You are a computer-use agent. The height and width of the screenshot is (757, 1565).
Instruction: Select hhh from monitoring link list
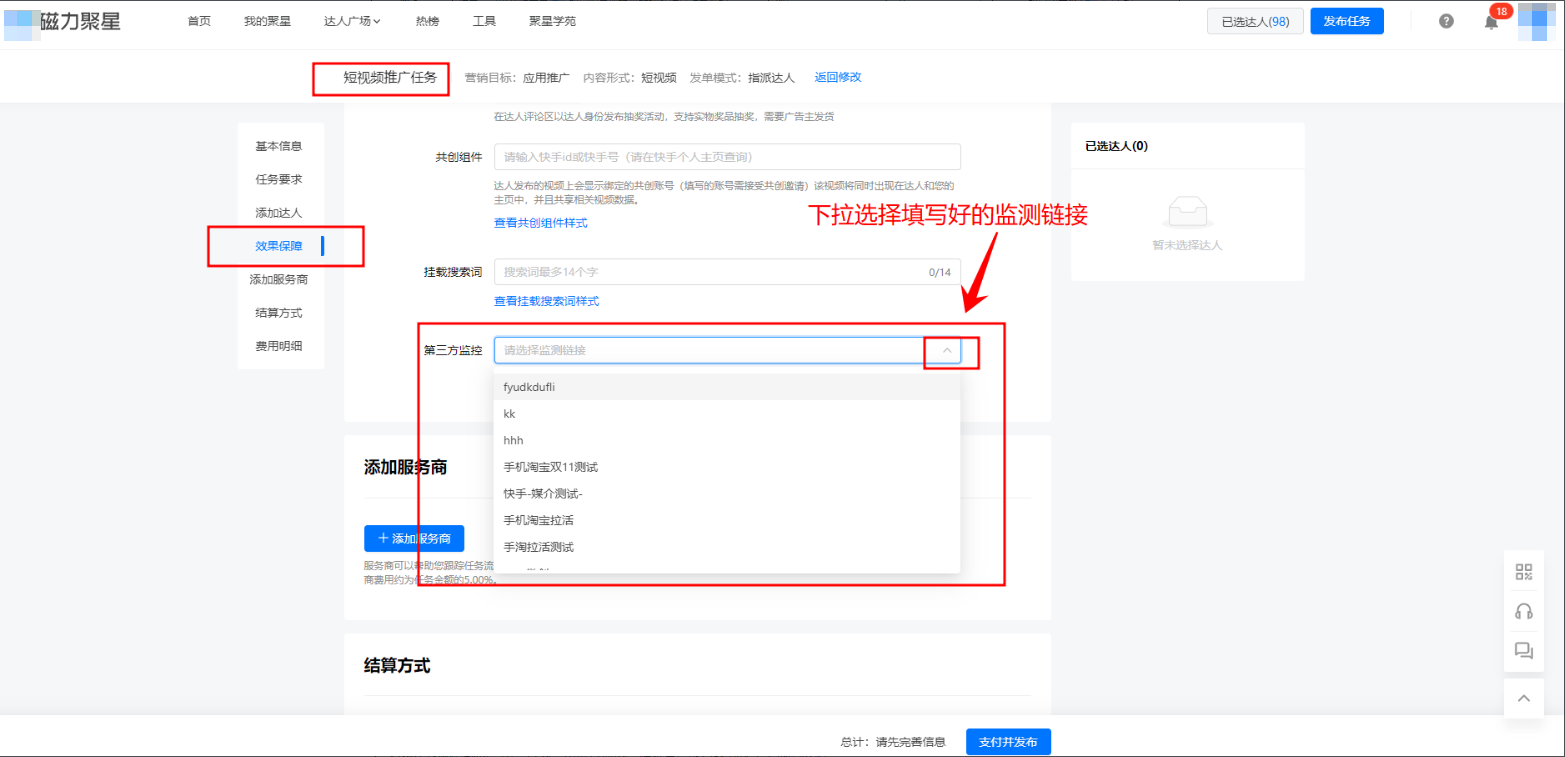[727, 440]
